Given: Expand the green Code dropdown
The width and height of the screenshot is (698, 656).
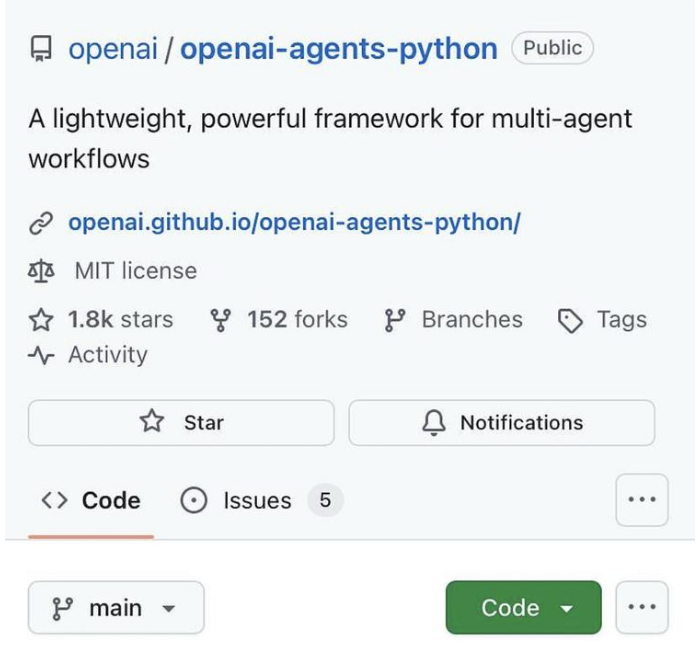Looking at the screenshot, I should [x=524, y=608].
